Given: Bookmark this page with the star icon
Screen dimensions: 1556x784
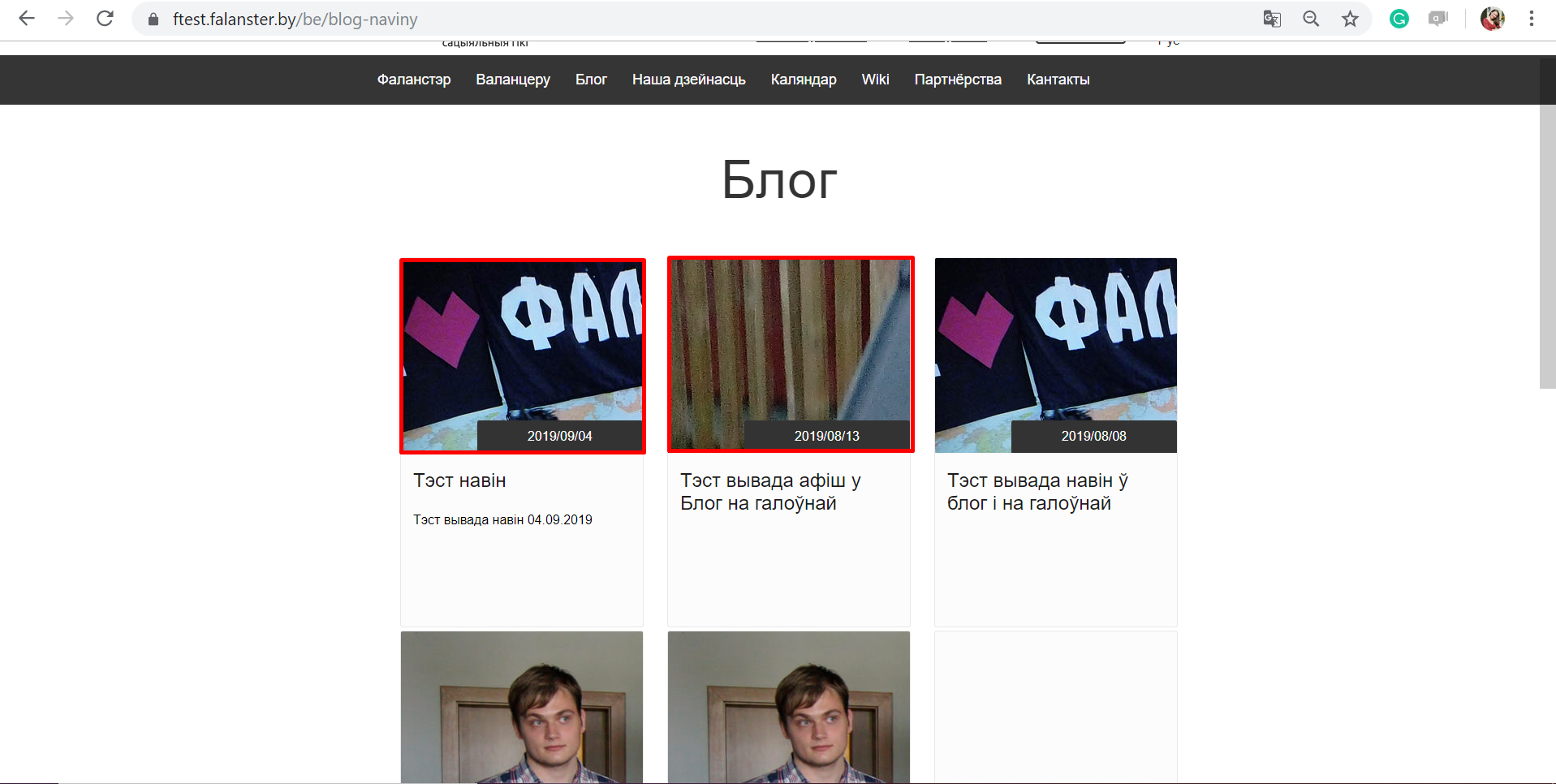Looking at the screenshot, I should (1350, 19).
